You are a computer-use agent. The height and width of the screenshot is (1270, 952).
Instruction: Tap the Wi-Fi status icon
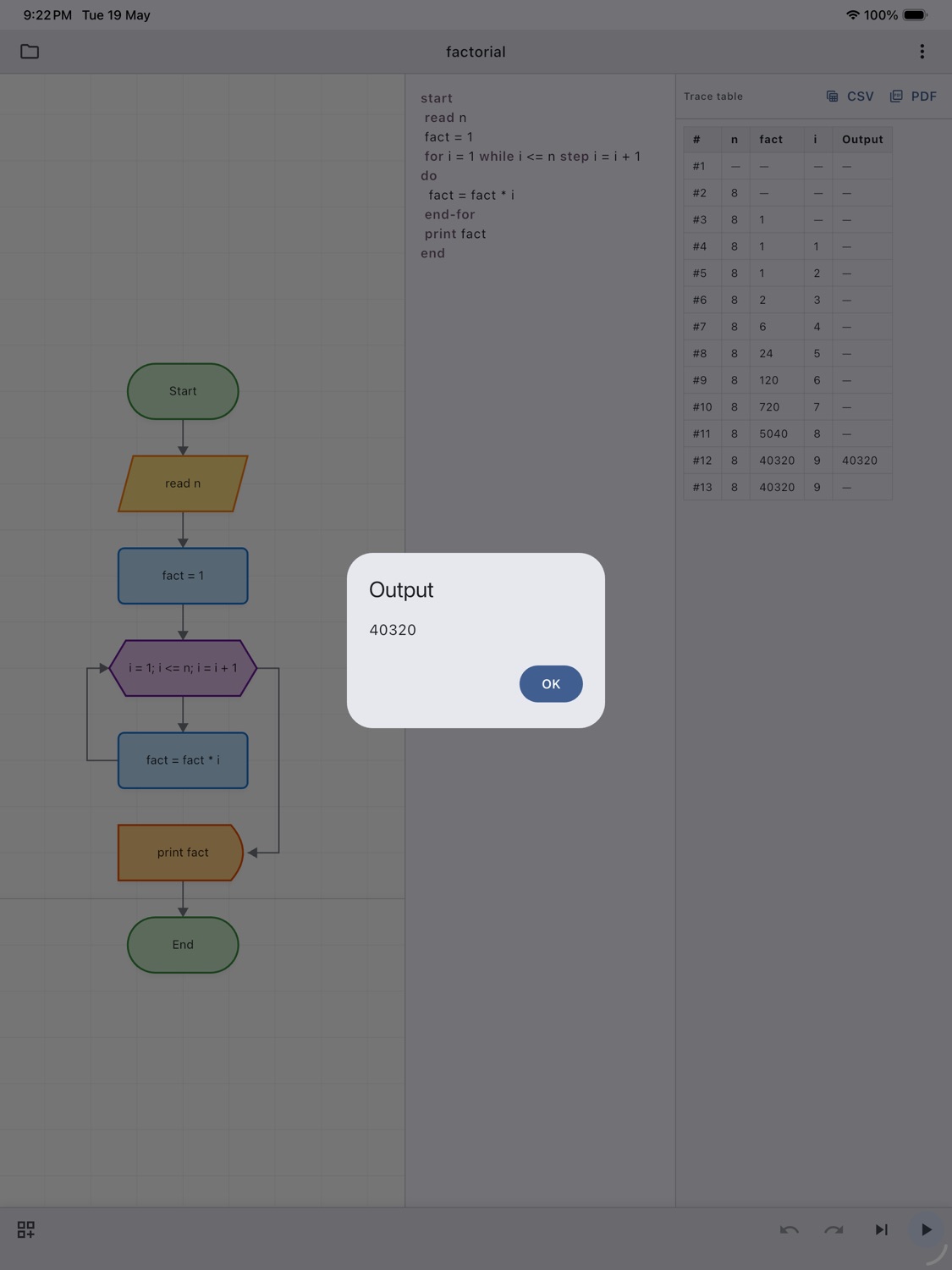[x=852, y=15]
